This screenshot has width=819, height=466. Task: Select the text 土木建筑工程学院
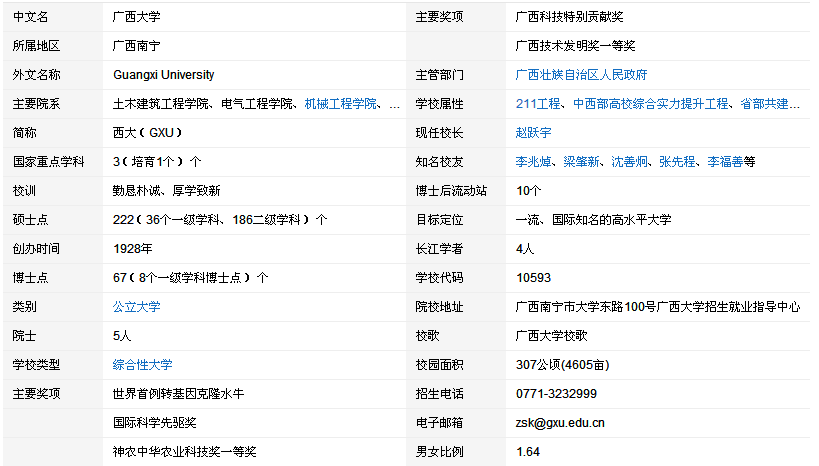161,104
